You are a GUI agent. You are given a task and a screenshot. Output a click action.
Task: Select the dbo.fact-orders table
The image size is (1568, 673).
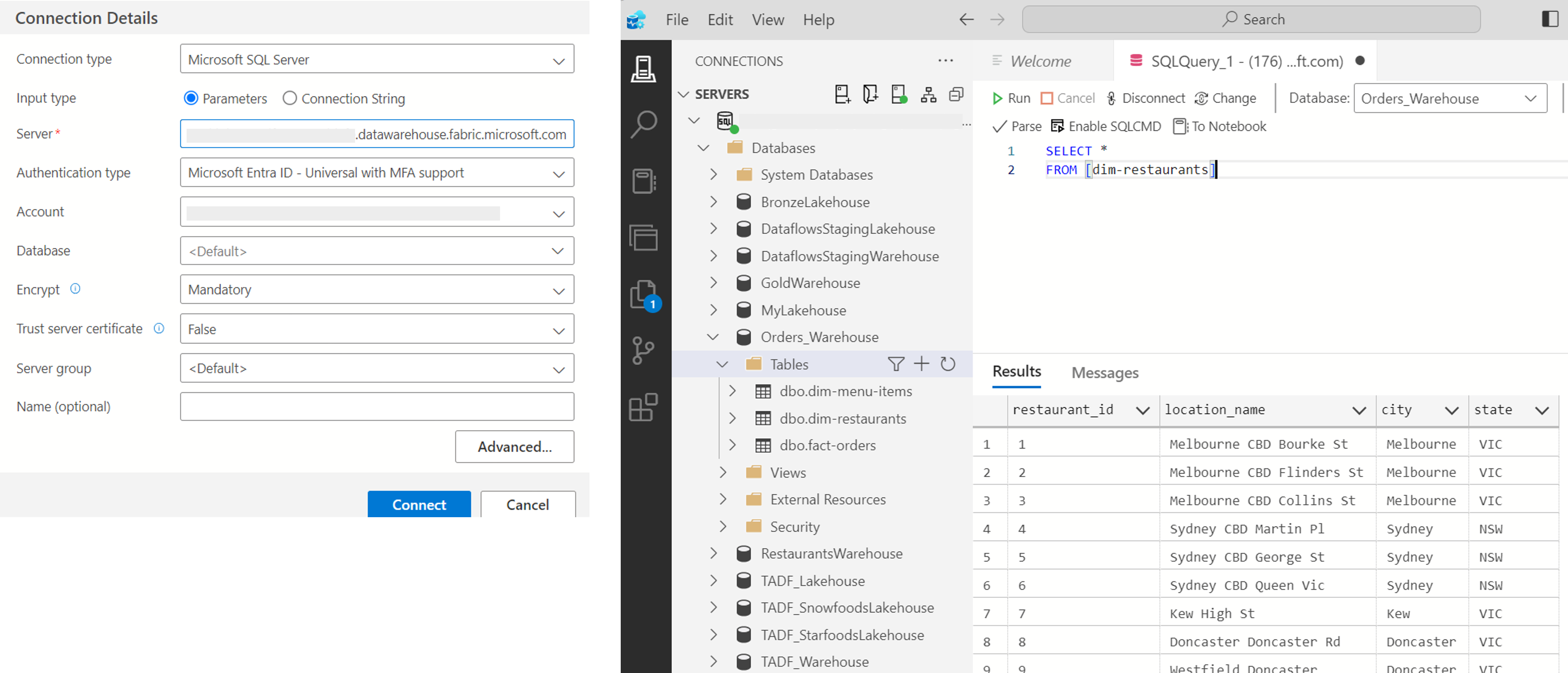click(x=827, y=446)
